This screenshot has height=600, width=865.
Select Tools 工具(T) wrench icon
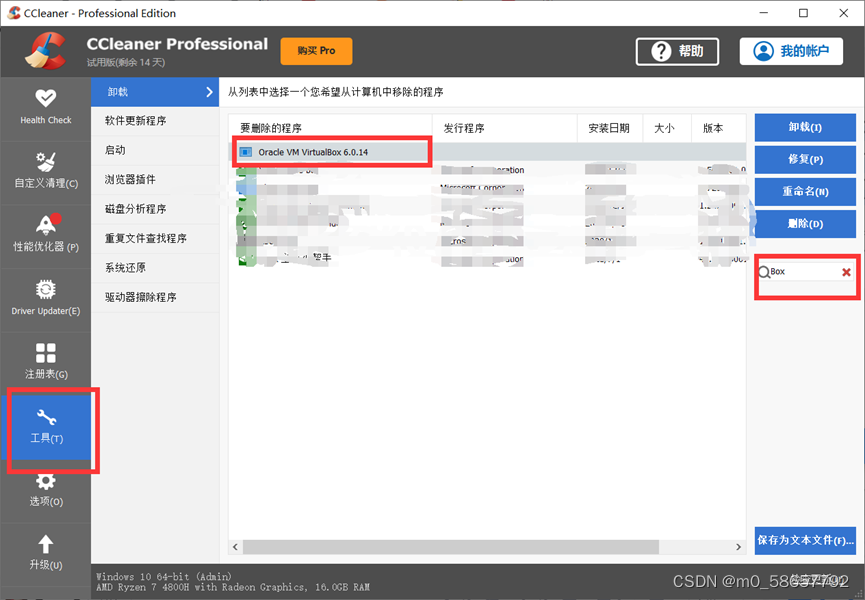click(46, 417)
